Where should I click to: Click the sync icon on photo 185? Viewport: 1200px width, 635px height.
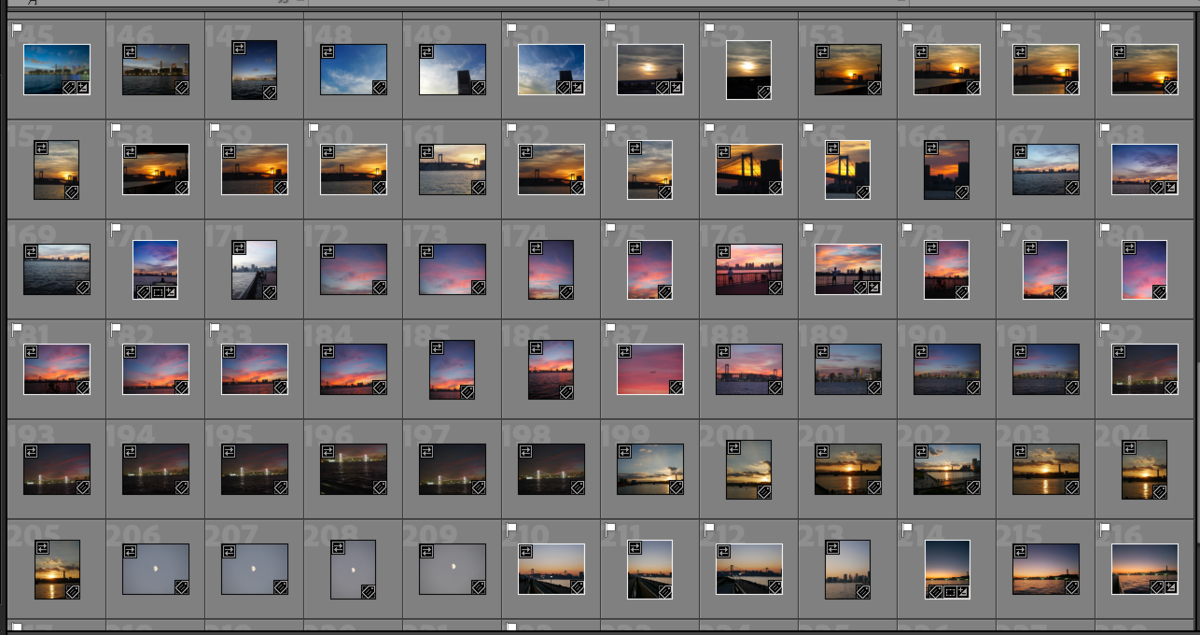(x=438, y=347)
